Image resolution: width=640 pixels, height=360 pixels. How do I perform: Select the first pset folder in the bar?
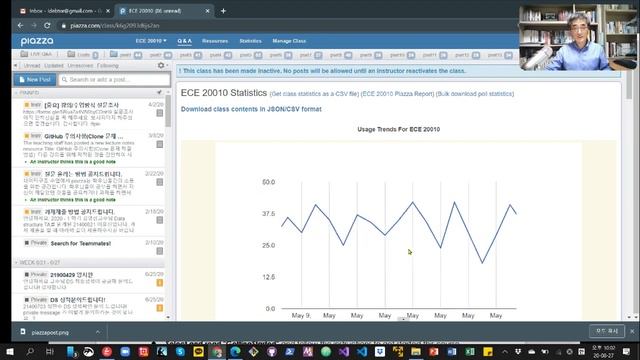point(126,54)
